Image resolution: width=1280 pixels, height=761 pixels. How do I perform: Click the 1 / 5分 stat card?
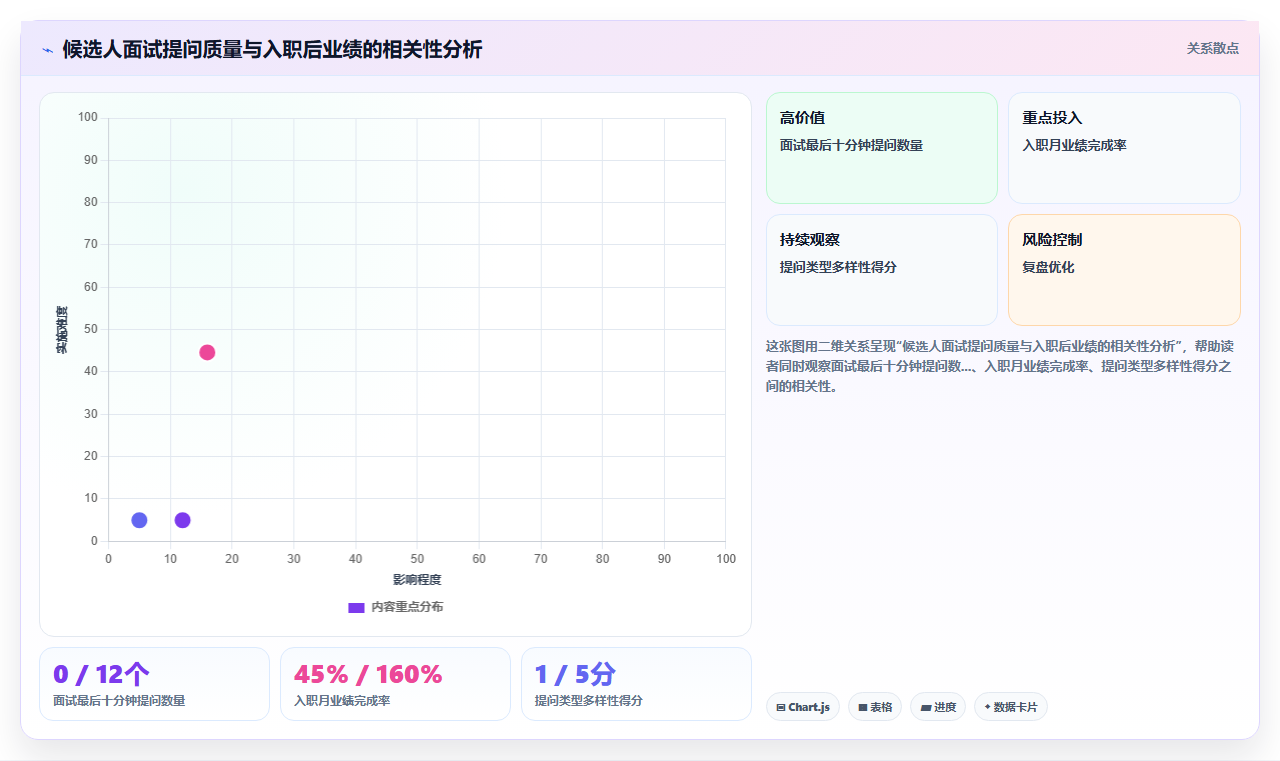[636, 684]
